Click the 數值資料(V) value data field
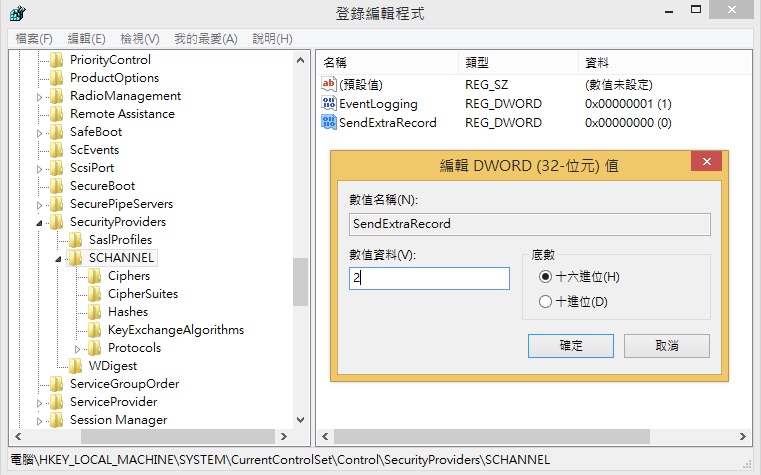The height and width of the screenshot is (475, 761). coord(429,278)
